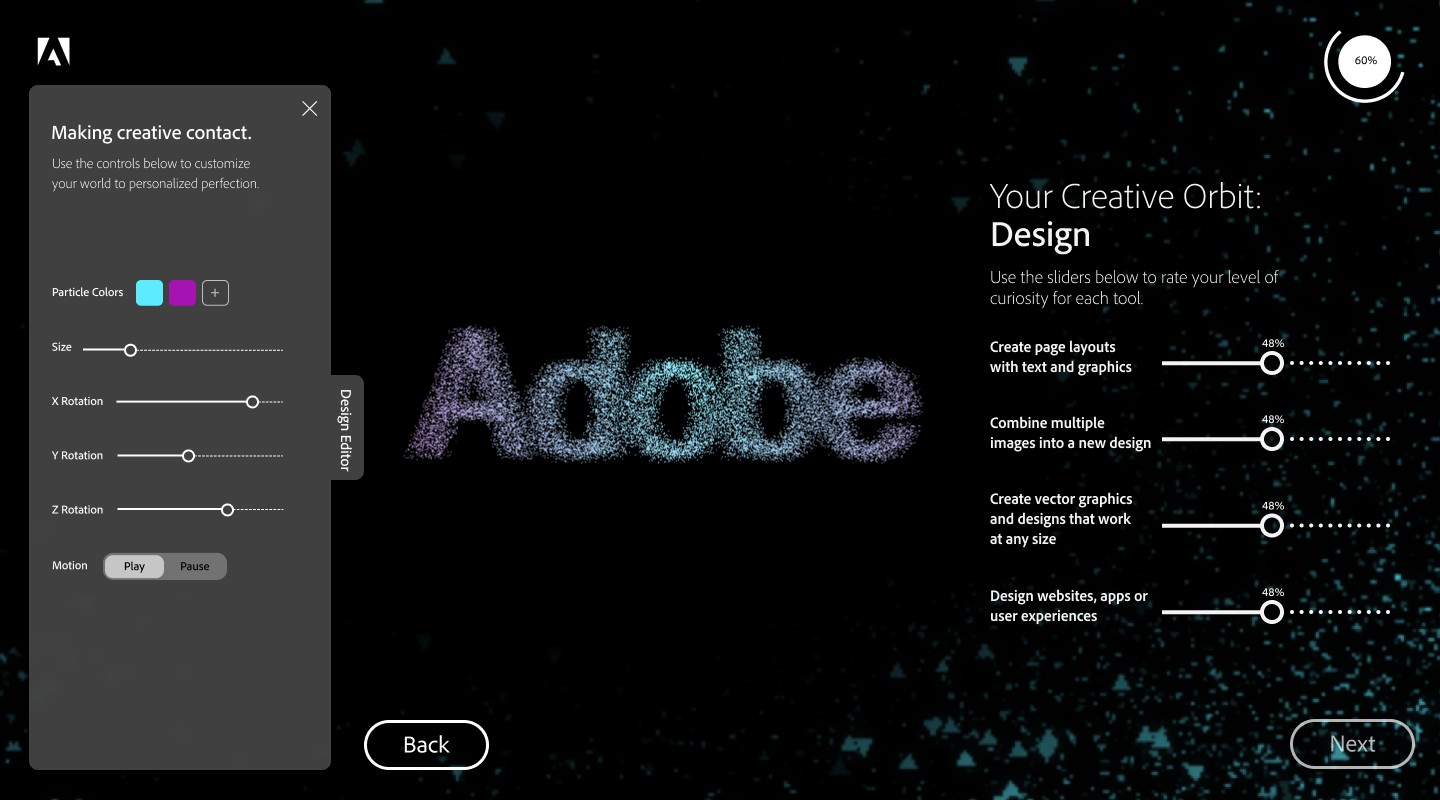
Task: Click the 60% progress indicator
Action: pos(1365,61)
